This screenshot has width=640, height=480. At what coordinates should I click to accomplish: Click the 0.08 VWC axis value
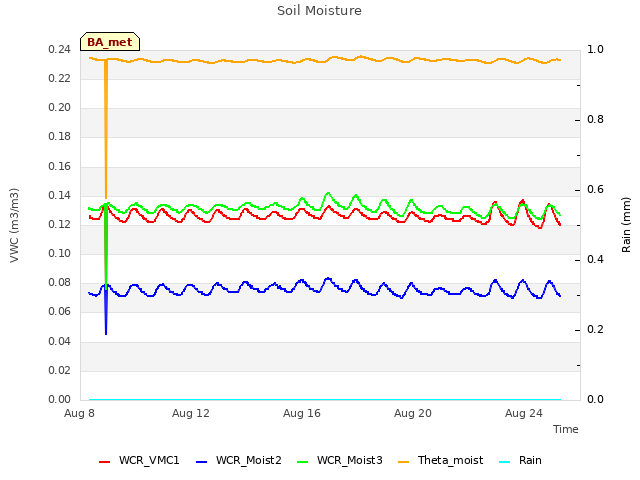(x=60, y=282)
